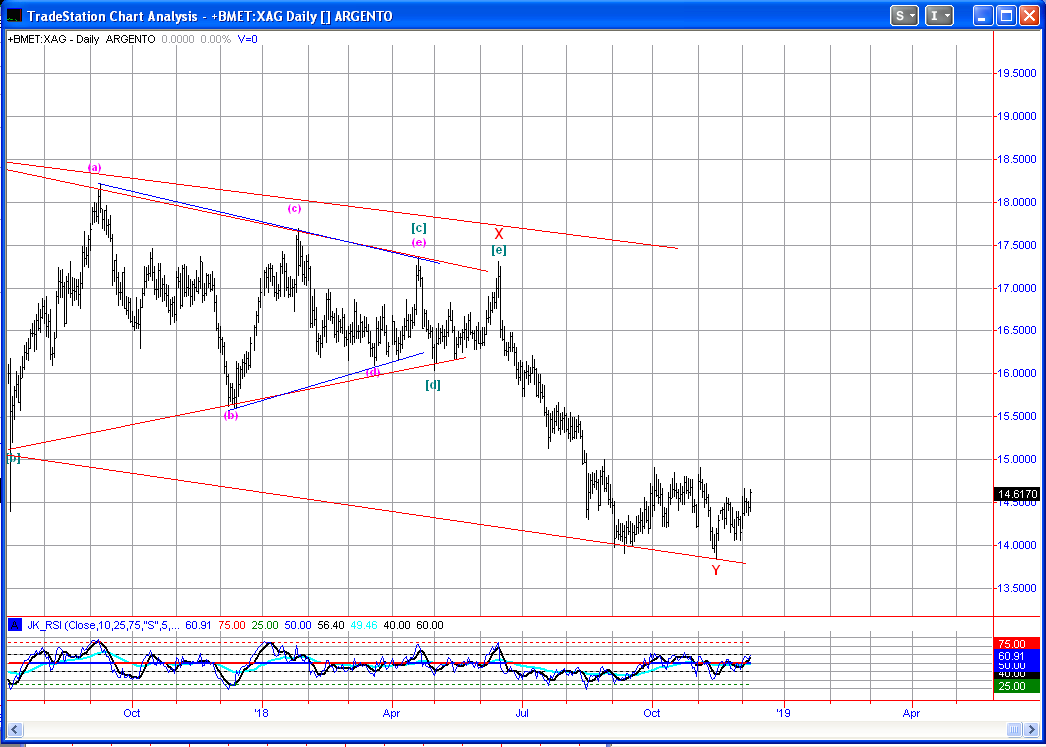Click the 56.40 value in JK_RSI header
1046x747 pixels.
tap(331, 626)
